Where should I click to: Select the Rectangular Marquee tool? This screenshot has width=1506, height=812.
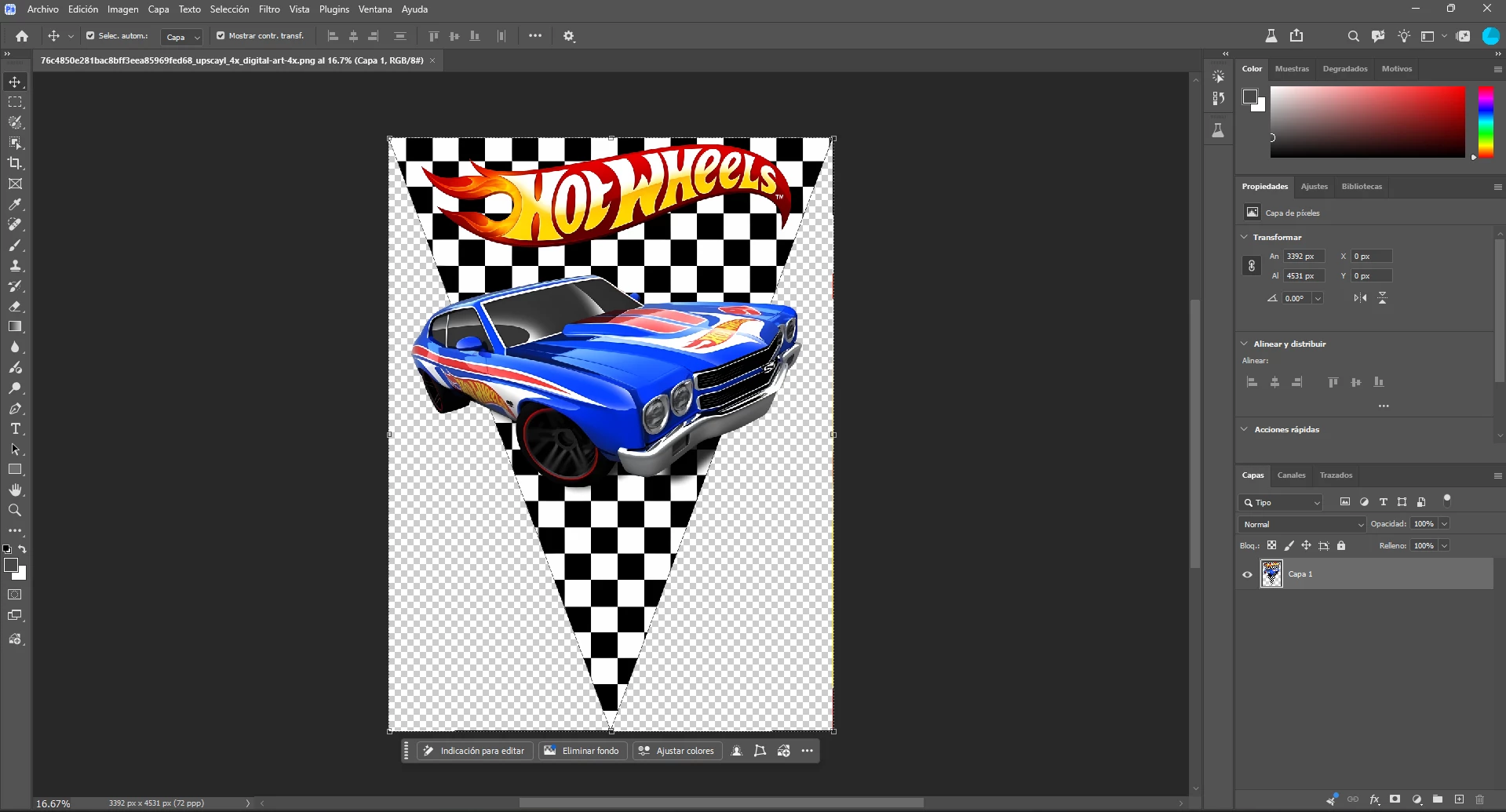click(x=15, y=102)
